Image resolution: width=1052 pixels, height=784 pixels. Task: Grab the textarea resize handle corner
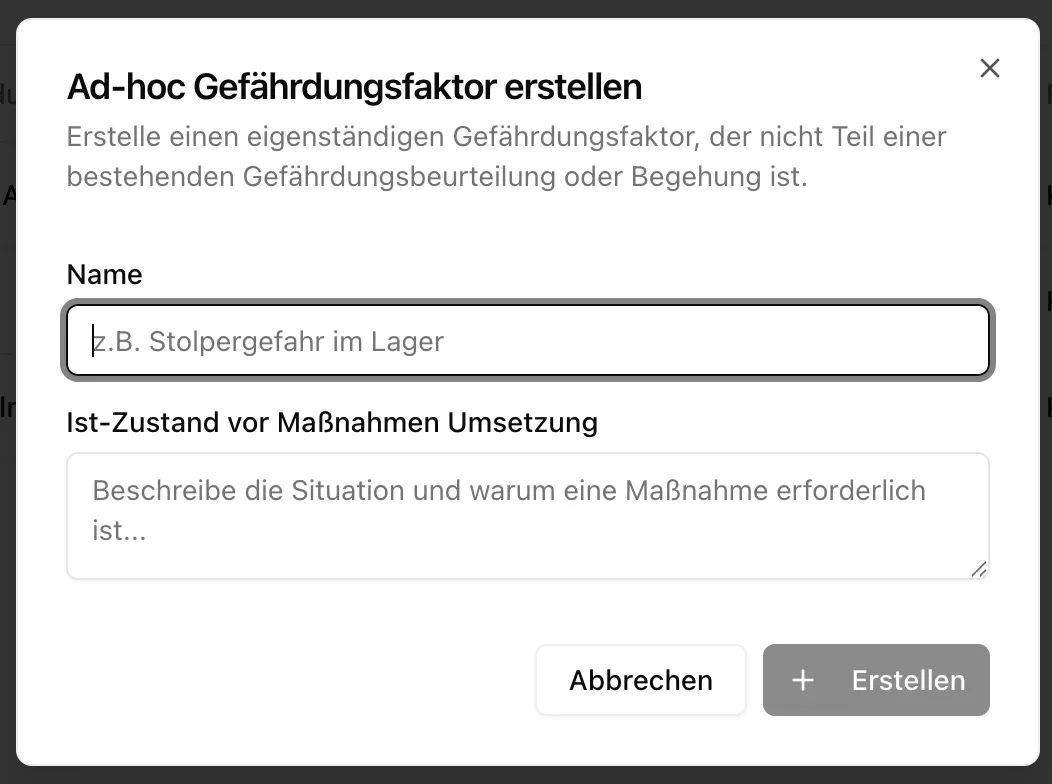coord(978,568)
